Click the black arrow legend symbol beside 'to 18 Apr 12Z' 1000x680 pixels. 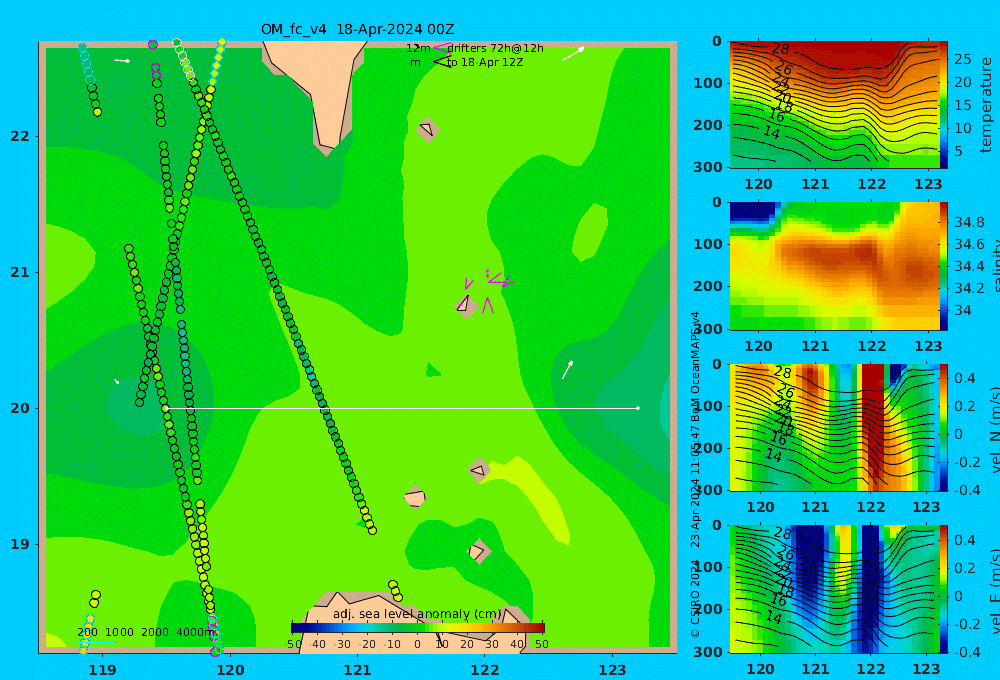click(x=441, y=61)
